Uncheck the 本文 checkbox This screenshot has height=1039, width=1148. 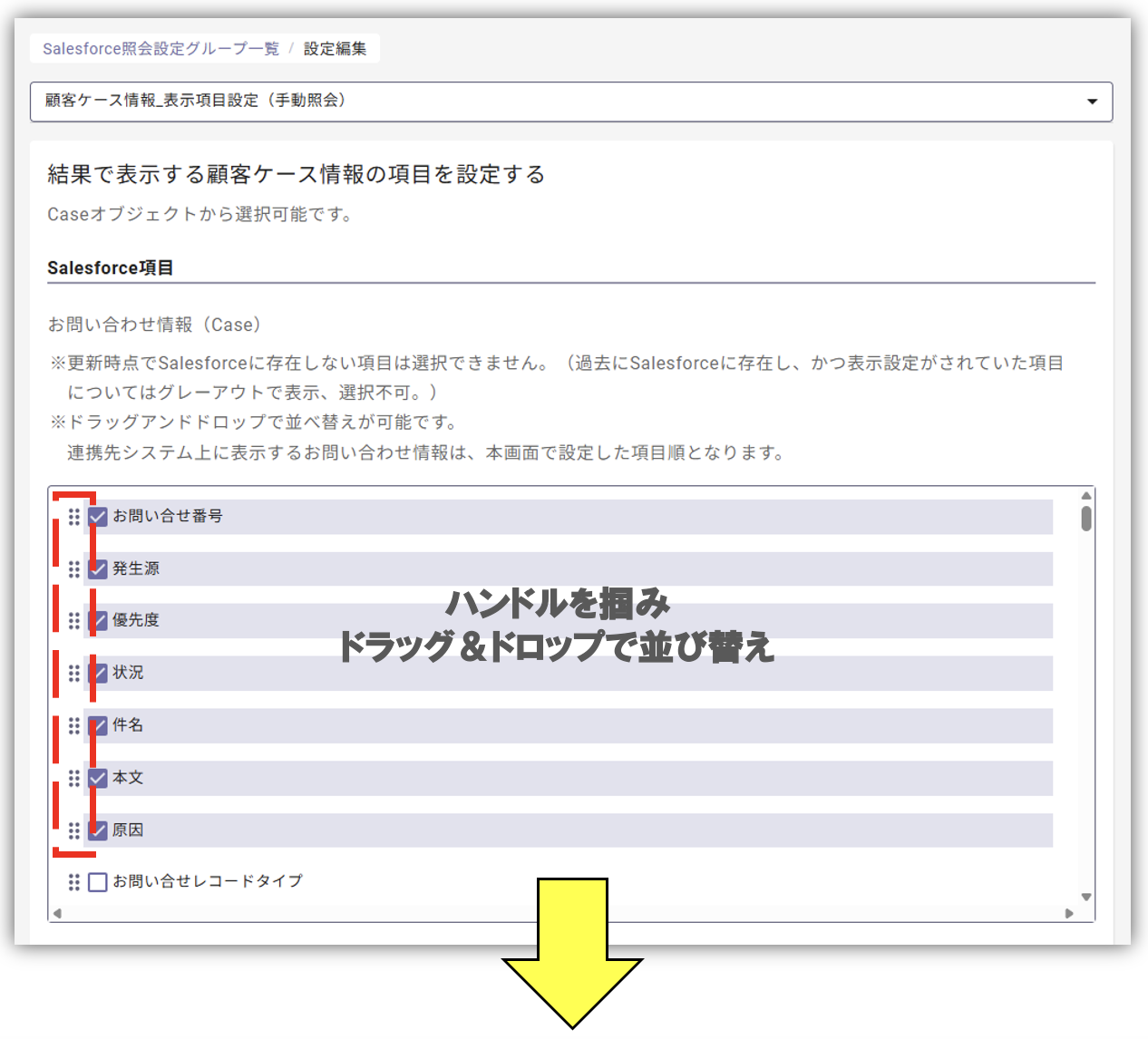tap(98, 779)
